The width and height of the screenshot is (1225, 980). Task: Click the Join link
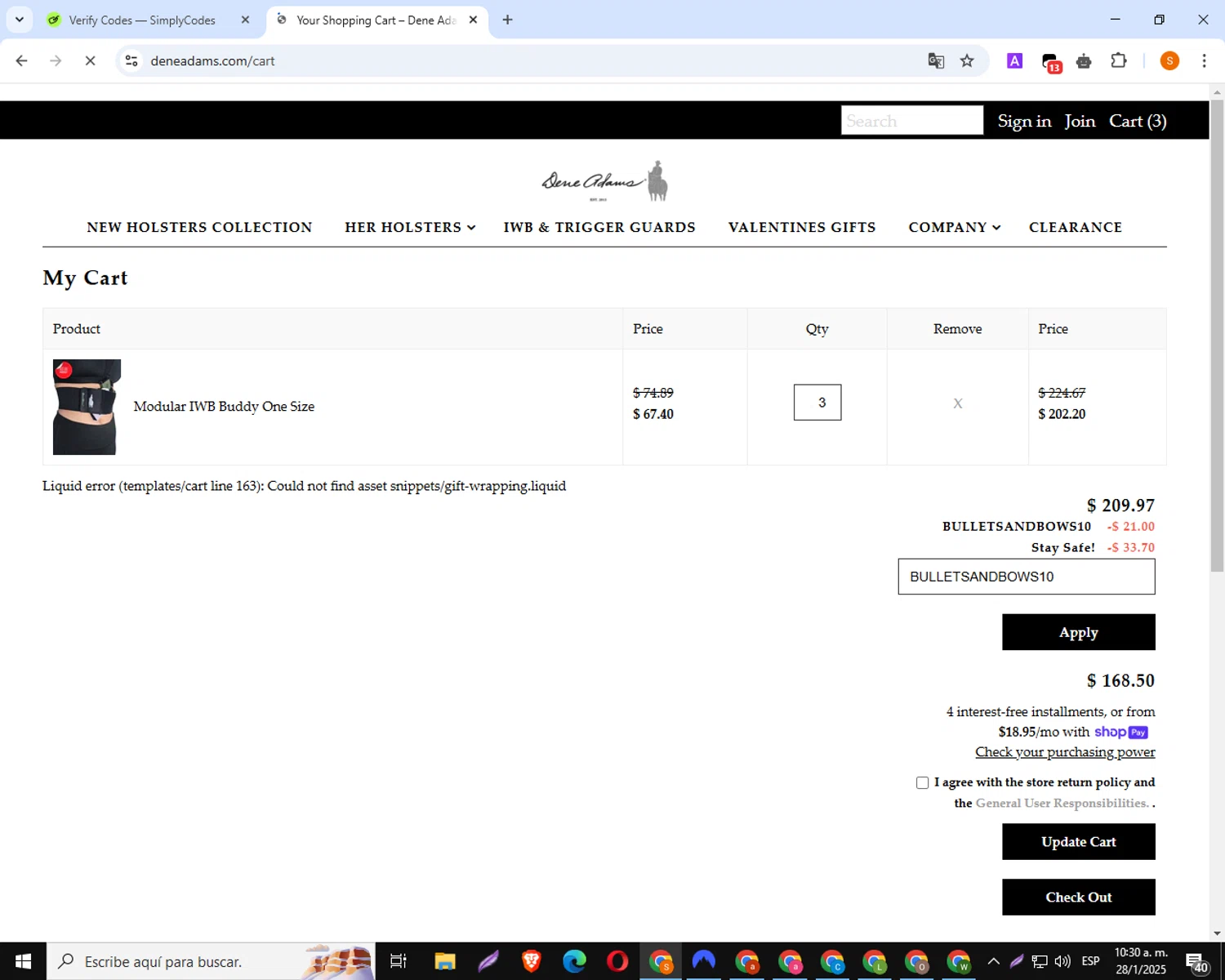1080,121
